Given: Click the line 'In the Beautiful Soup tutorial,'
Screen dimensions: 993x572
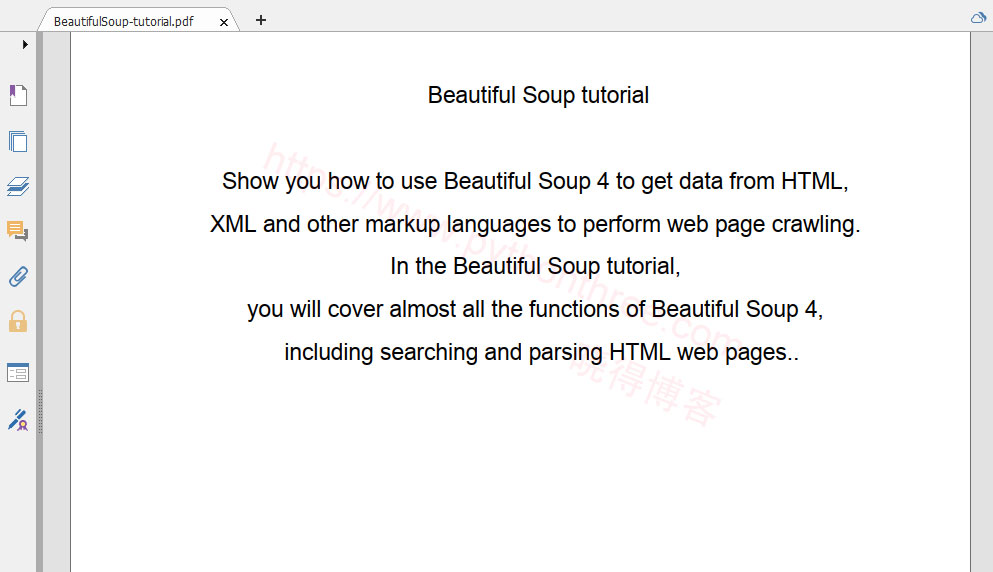Looking at the screenshot, I should 535,267.
